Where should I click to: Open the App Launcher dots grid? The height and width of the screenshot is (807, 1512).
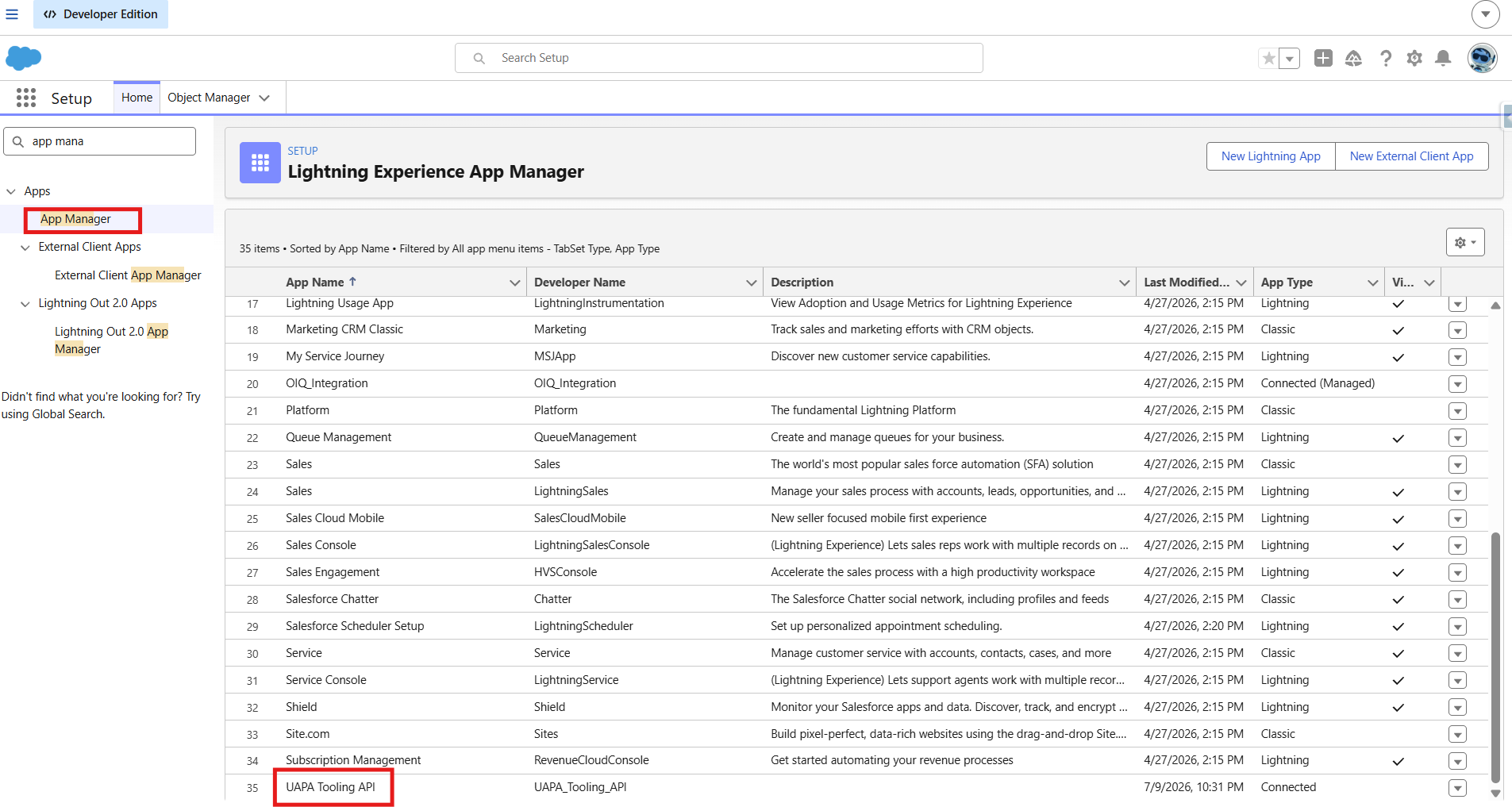[26, 98]
